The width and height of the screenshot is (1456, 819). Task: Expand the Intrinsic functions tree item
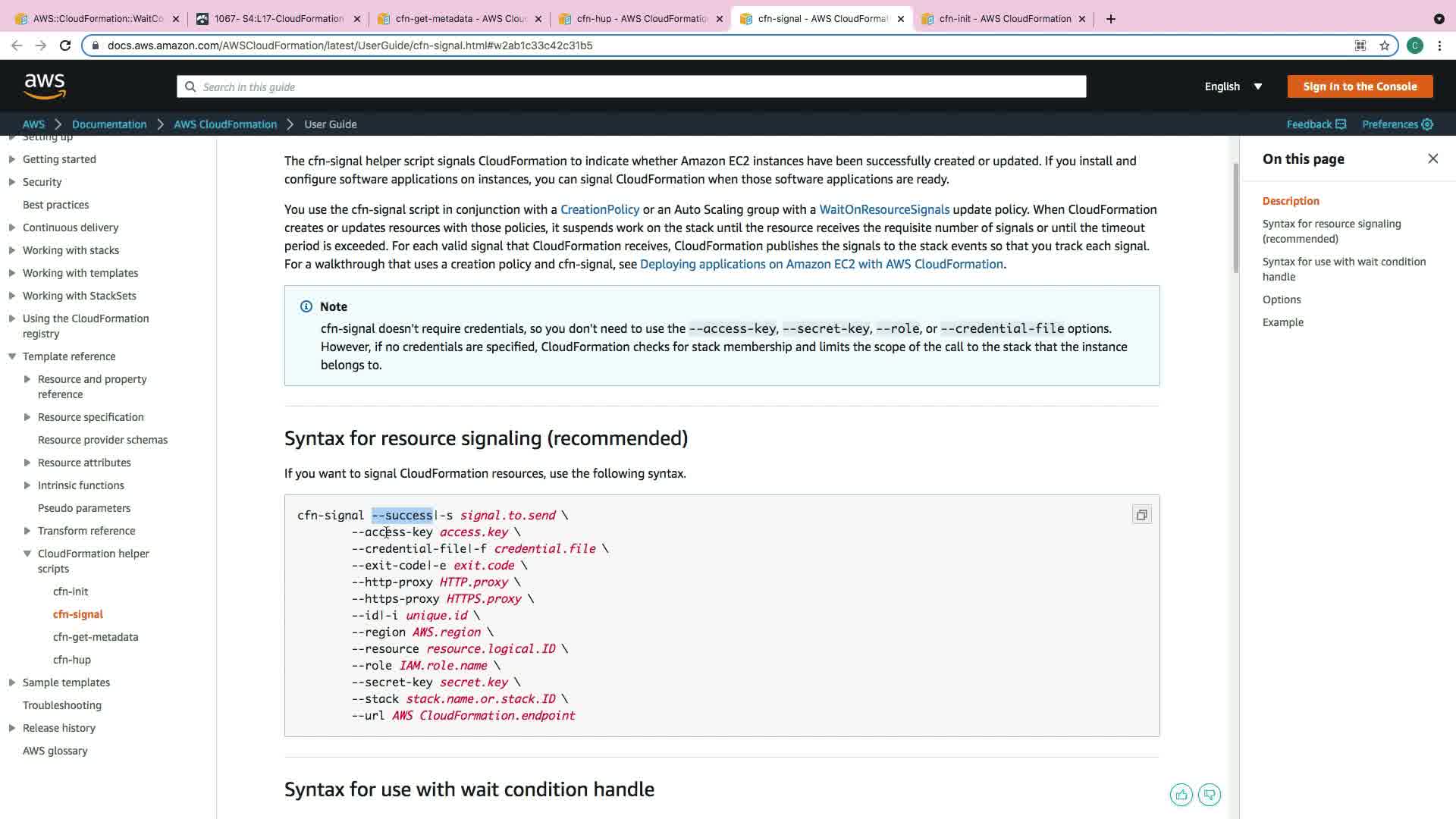point(27,485)
